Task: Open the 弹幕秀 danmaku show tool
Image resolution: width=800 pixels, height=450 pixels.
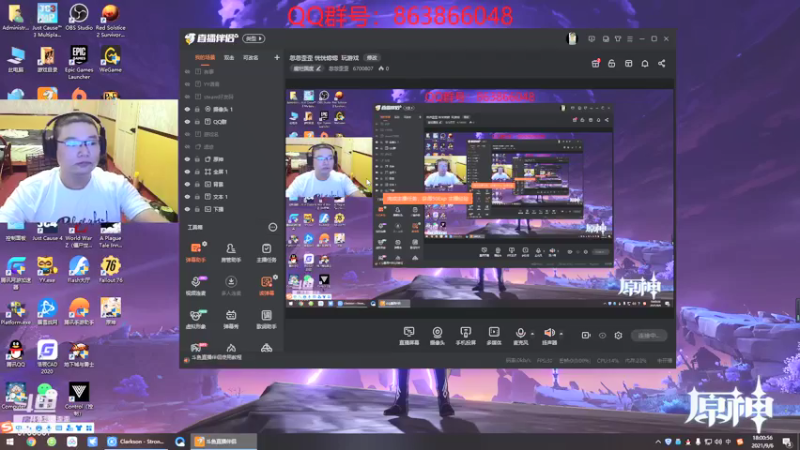Action: click(x=231, y=319)
